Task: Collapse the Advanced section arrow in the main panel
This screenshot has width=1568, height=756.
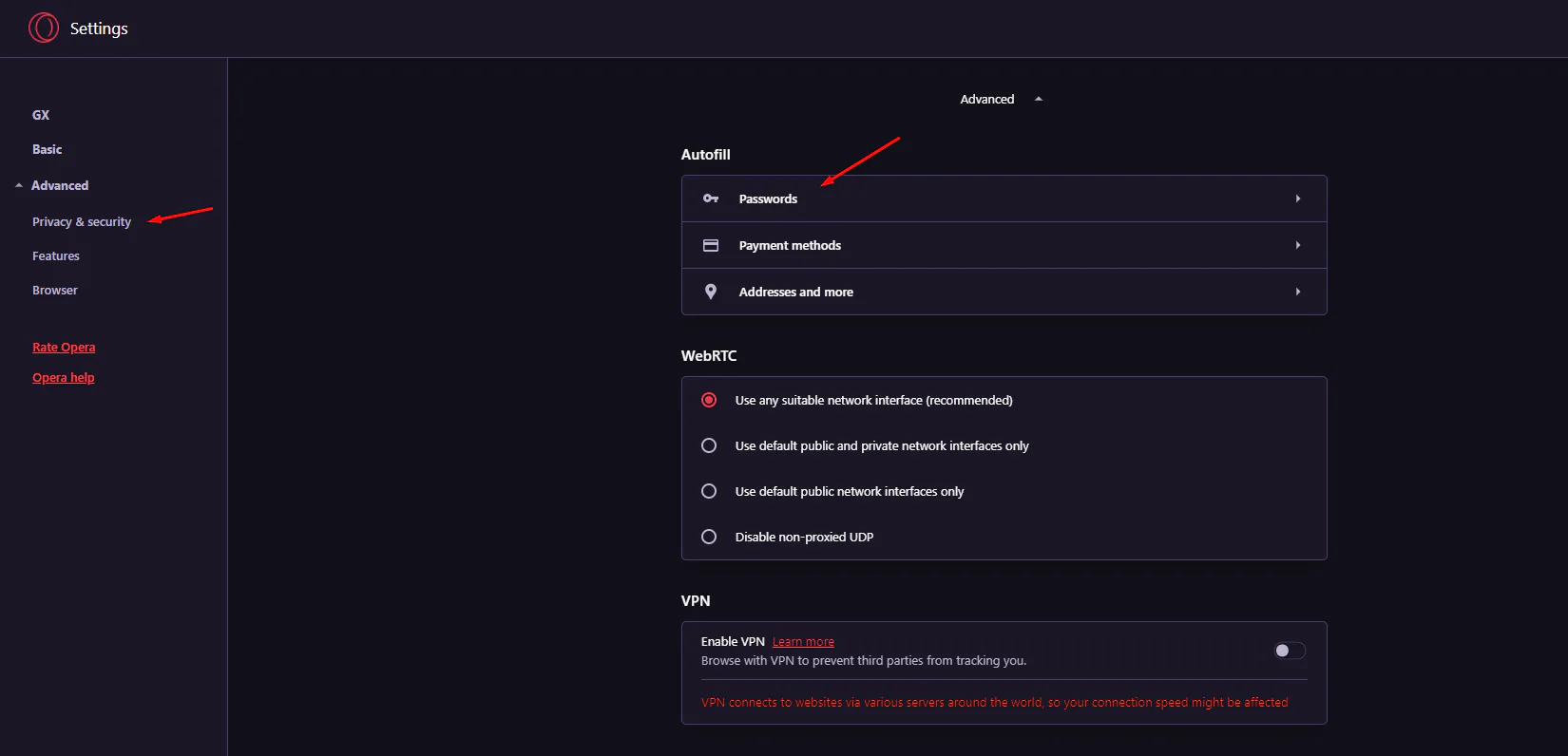Action: pos(1039,99)
